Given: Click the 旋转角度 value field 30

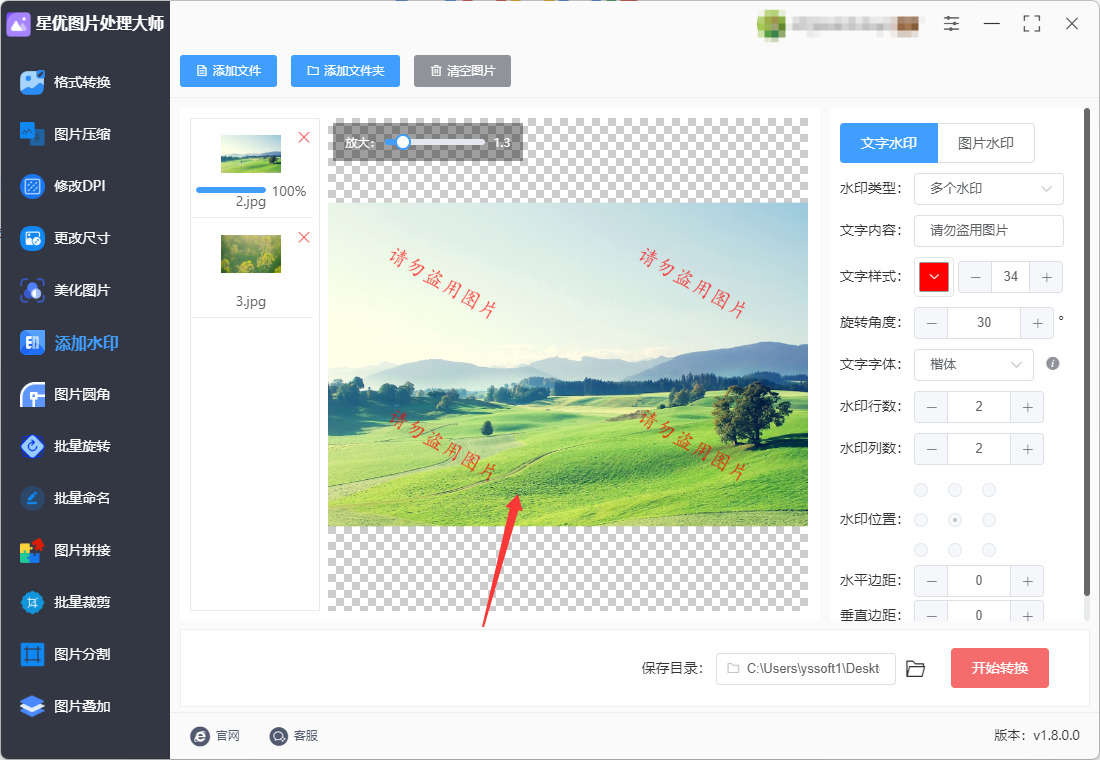Looking at the screenshot, I should (984, 323).
